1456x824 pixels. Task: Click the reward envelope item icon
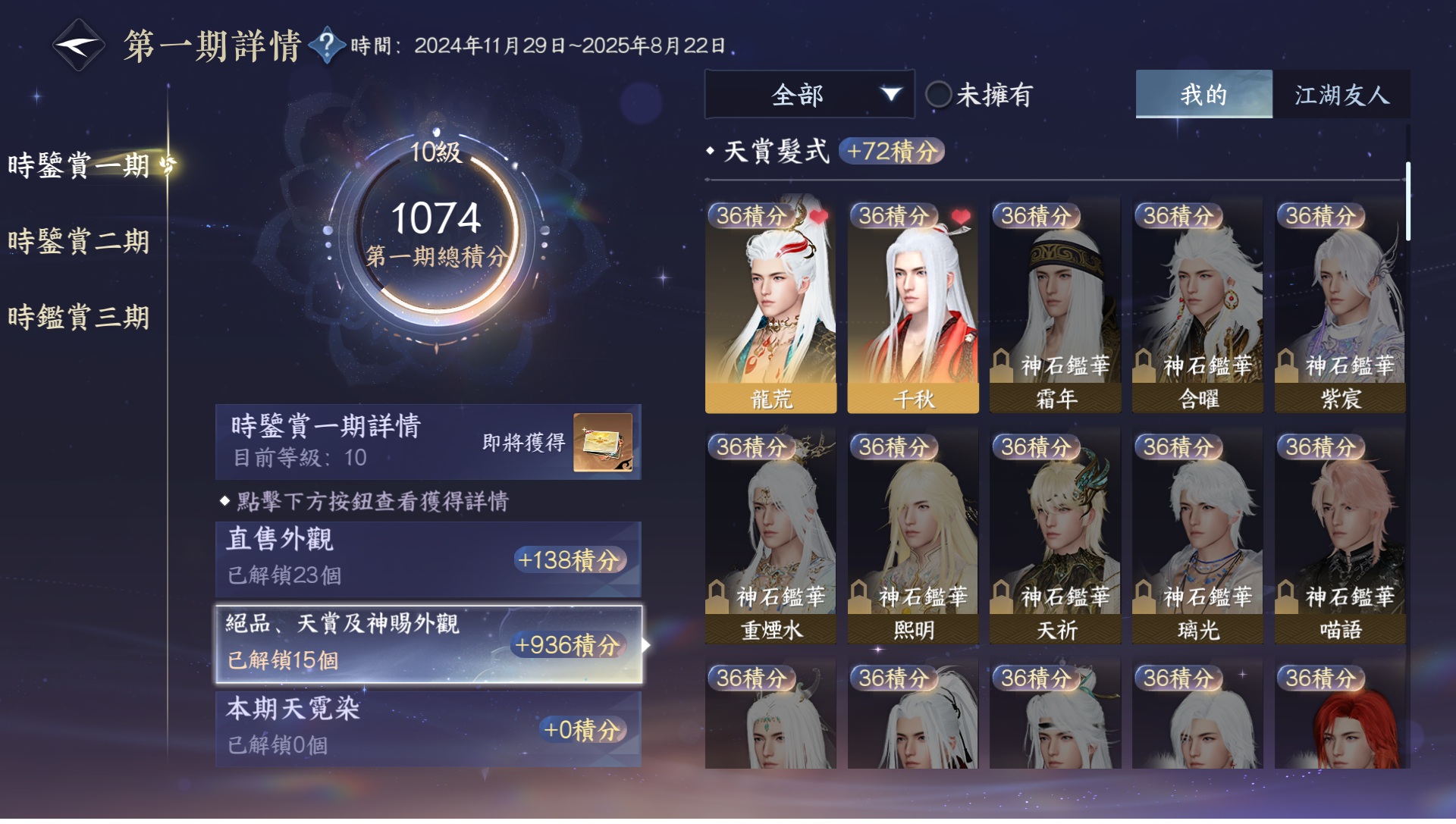click(x=603, y=442)
